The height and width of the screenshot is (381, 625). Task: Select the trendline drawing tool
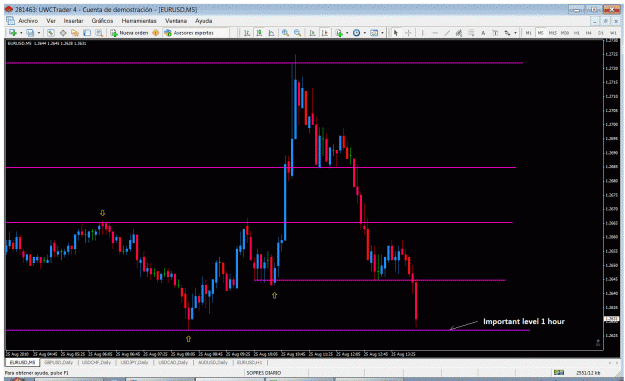click(x=447, y=33)
